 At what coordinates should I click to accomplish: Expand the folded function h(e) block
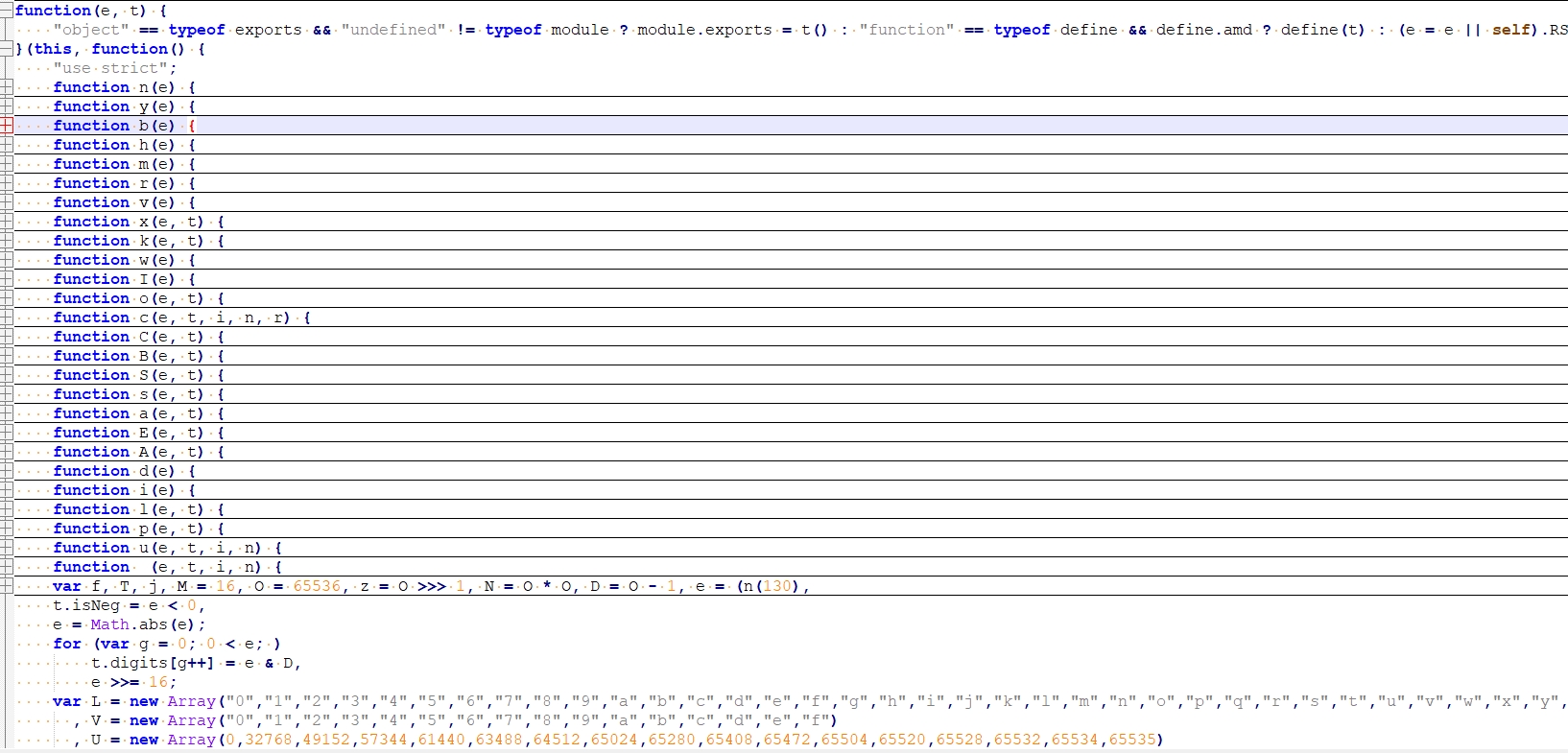click(x=7, y=145)
